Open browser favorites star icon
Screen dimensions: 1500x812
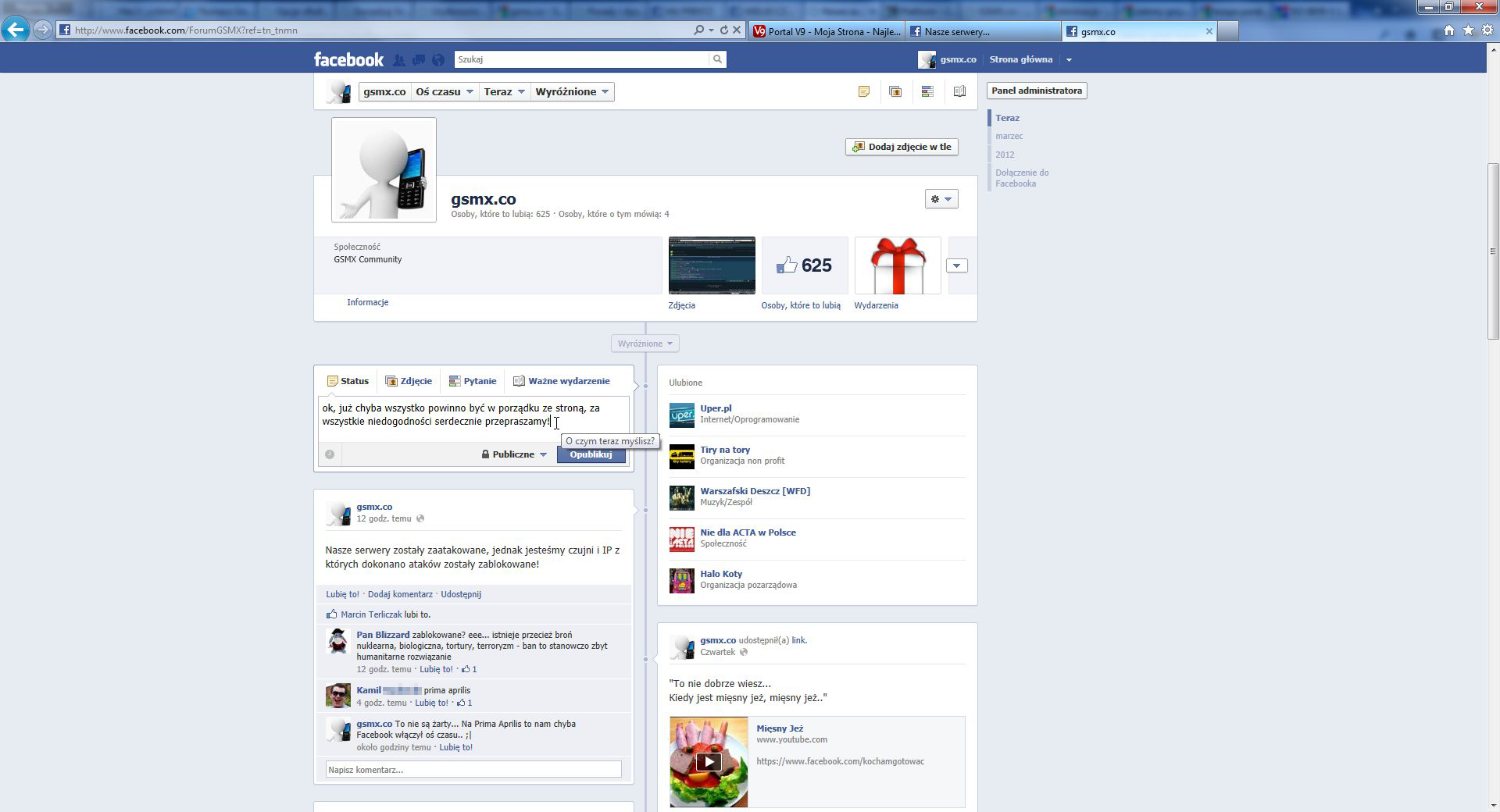pos(1468,30)
